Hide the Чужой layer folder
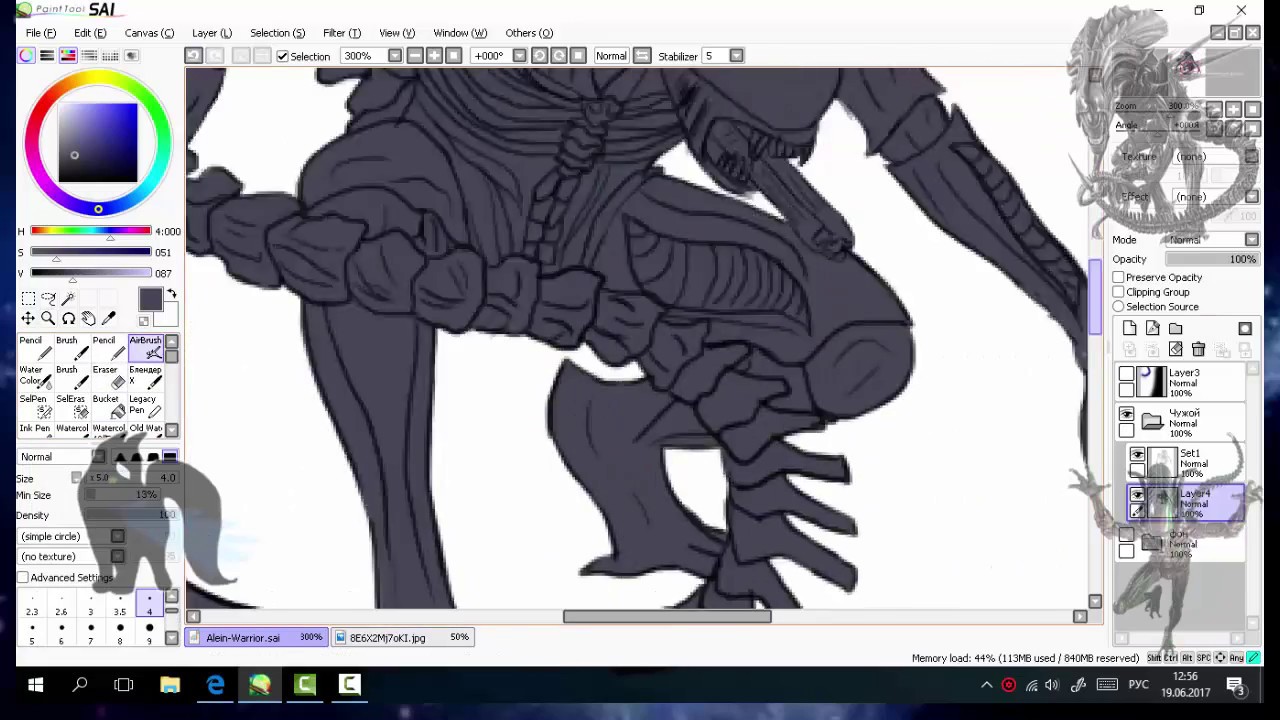Screen dimensions: 1280x720 pos(1127,415)
